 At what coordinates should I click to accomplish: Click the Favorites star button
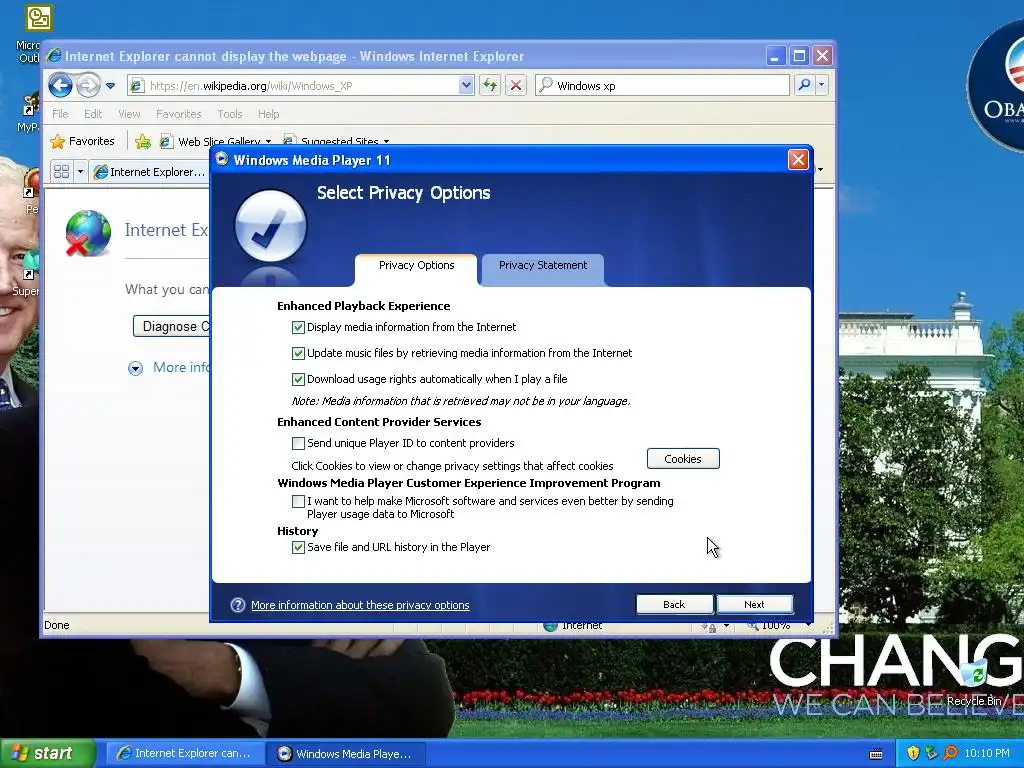[x=82, y=141]
